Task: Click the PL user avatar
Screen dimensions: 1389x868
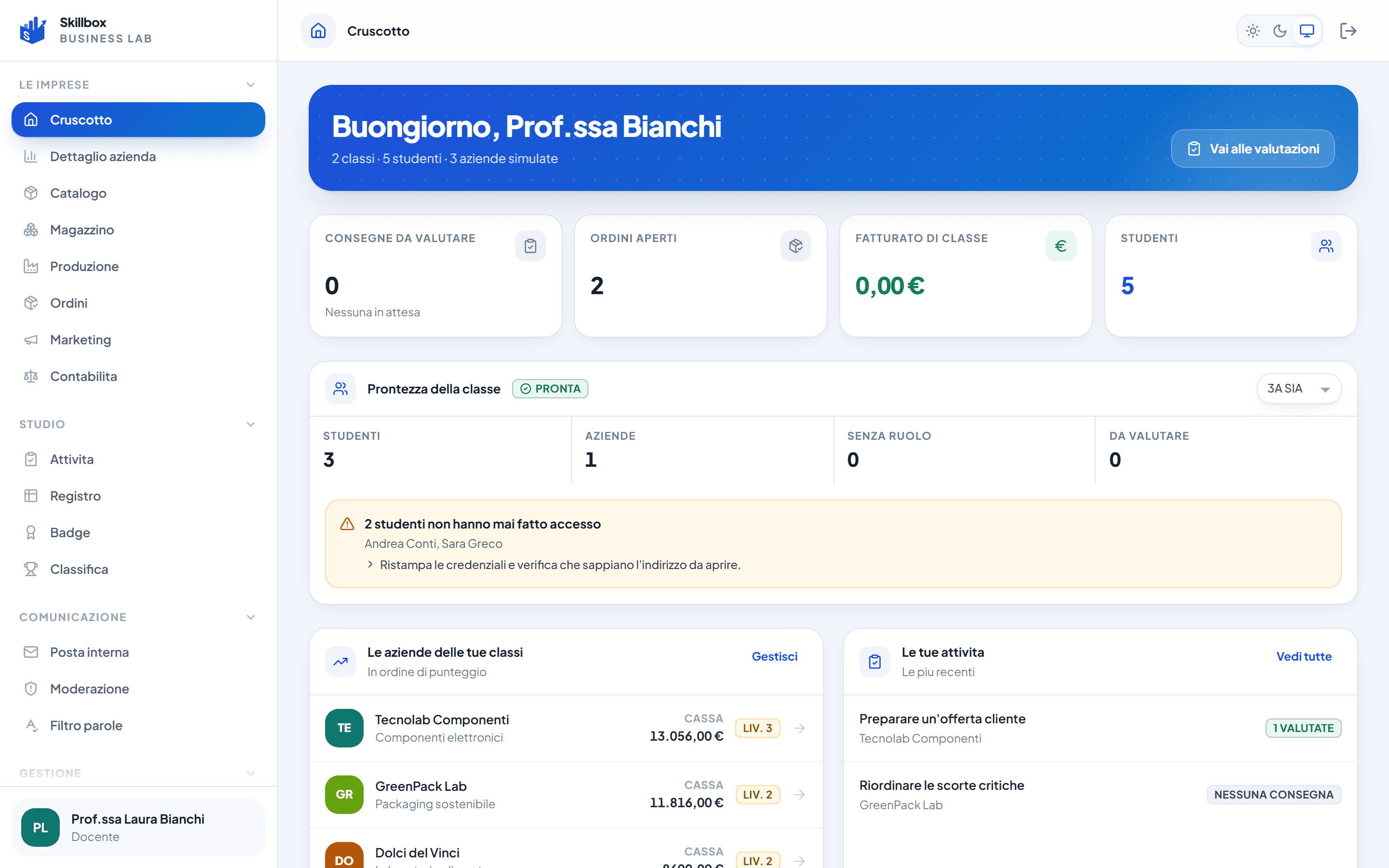Action: click(x=40, y=827)
